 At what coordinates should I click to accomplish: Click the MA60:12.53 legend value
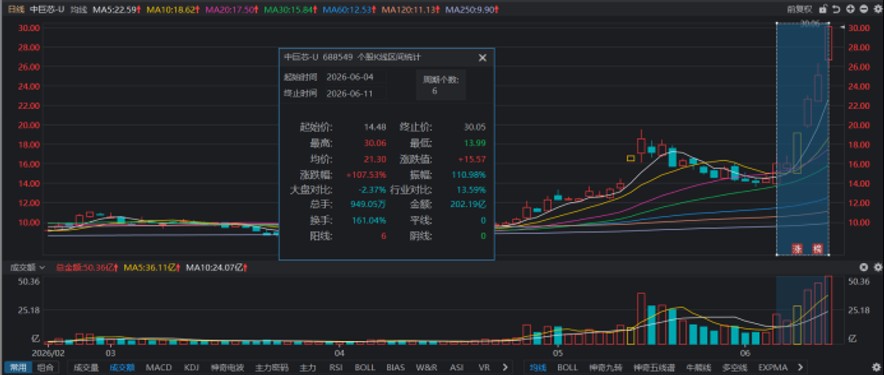tap(350, 9)
